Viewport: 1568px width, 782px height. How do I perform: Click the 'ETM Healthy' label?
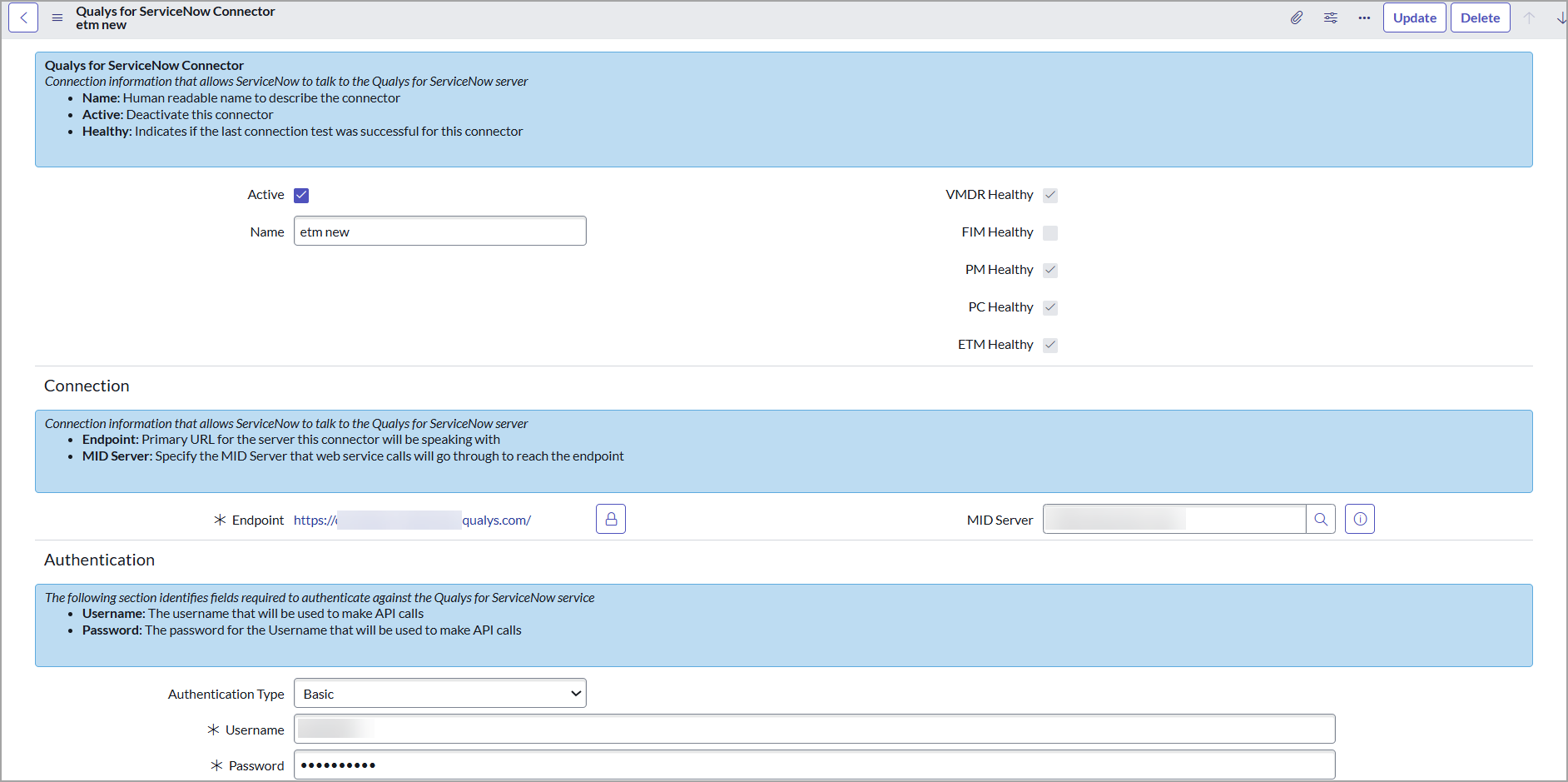[995, 345]
